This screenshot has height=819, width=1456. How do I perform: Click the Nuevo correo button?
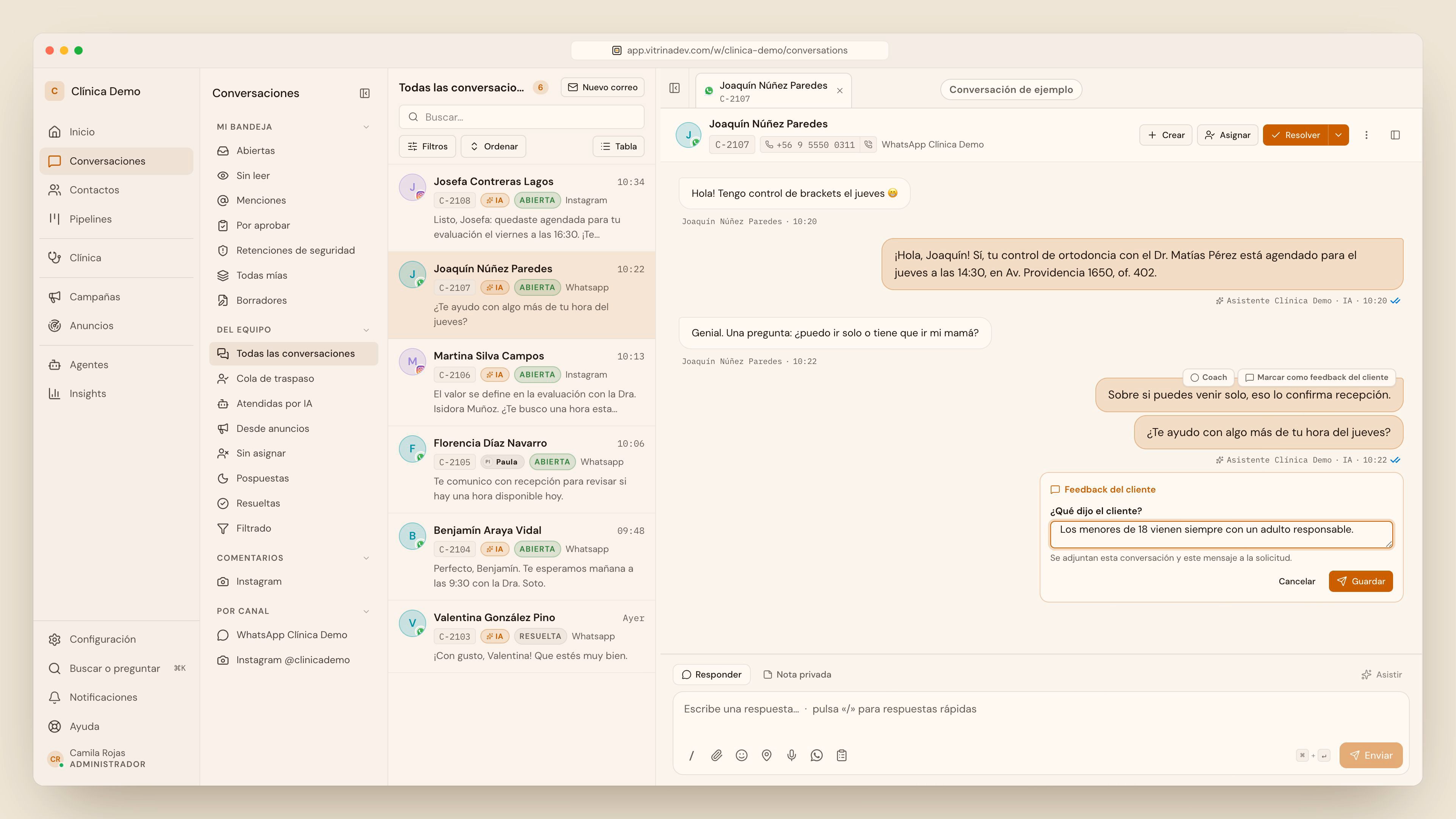[x=602, y=87]
